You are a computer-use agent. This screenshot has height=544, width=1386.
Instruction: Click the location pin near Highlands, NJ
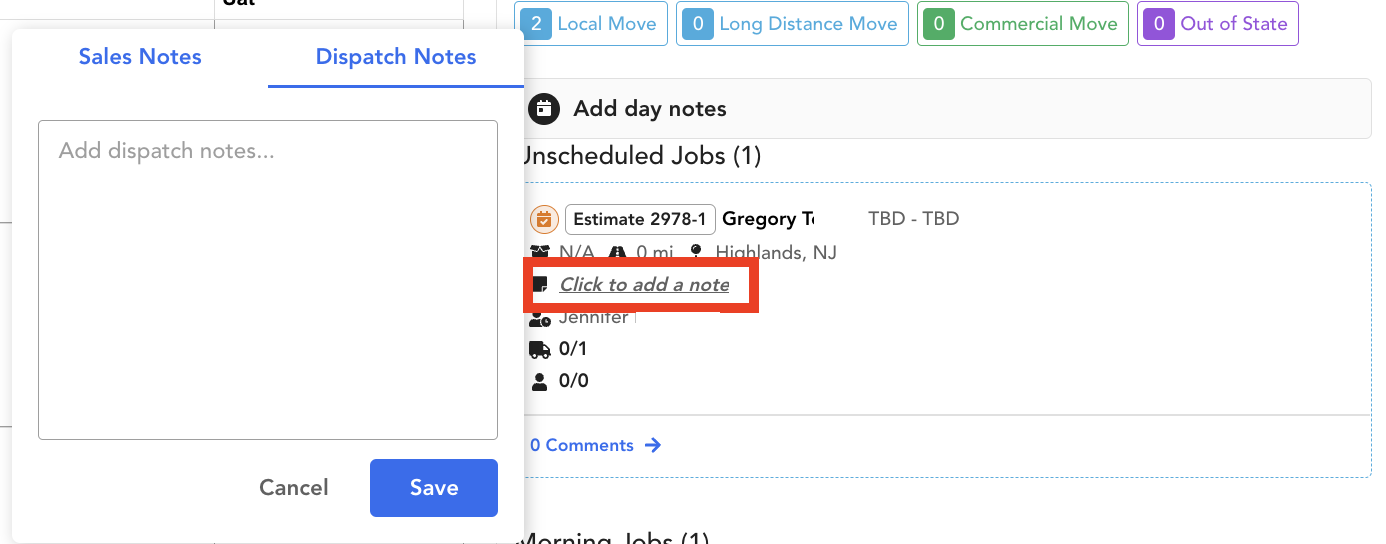click(696, 252)
